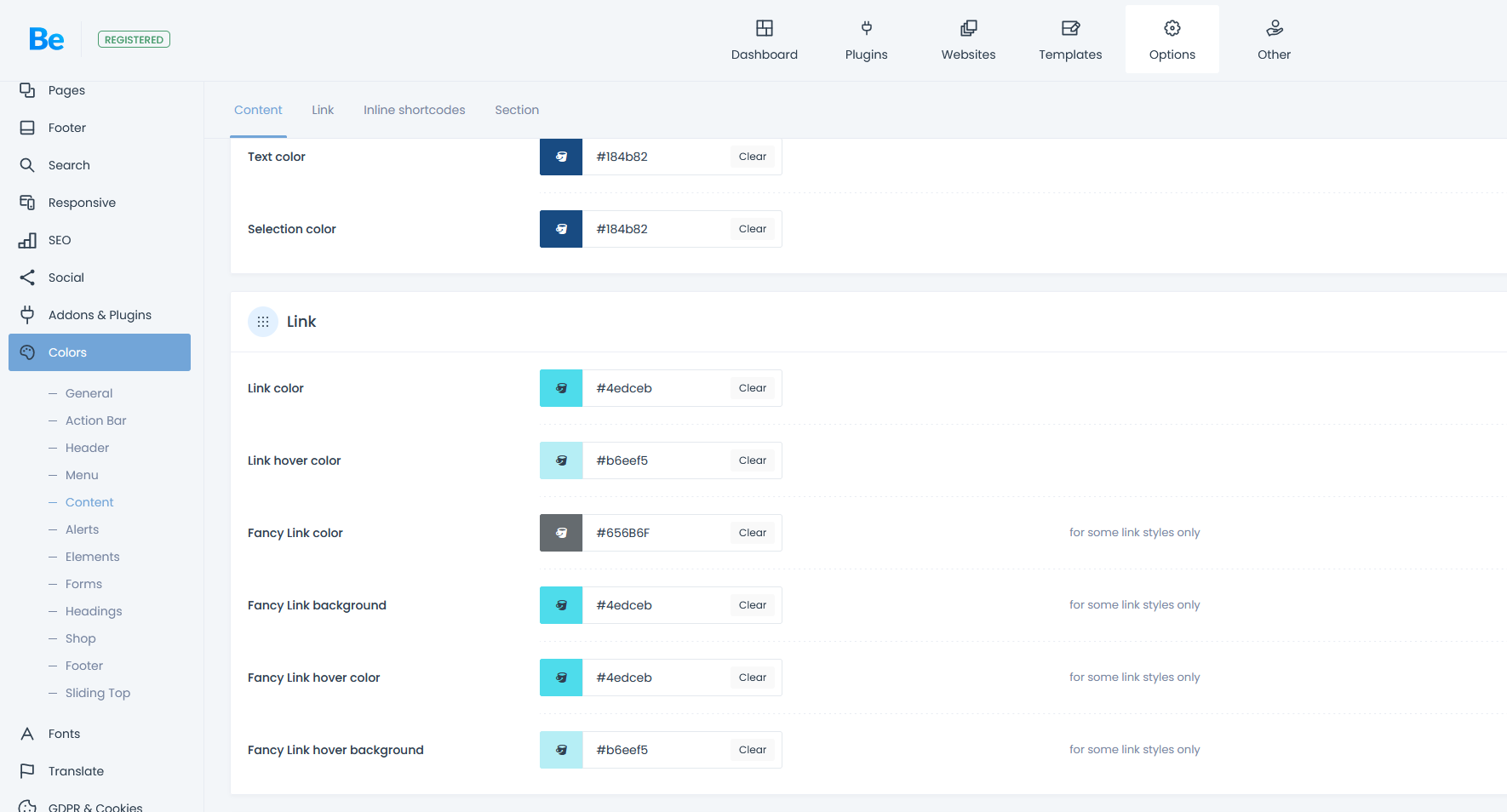Clear the Link color value
This screenshot has height=812, width=1507.
pos(753,388)
